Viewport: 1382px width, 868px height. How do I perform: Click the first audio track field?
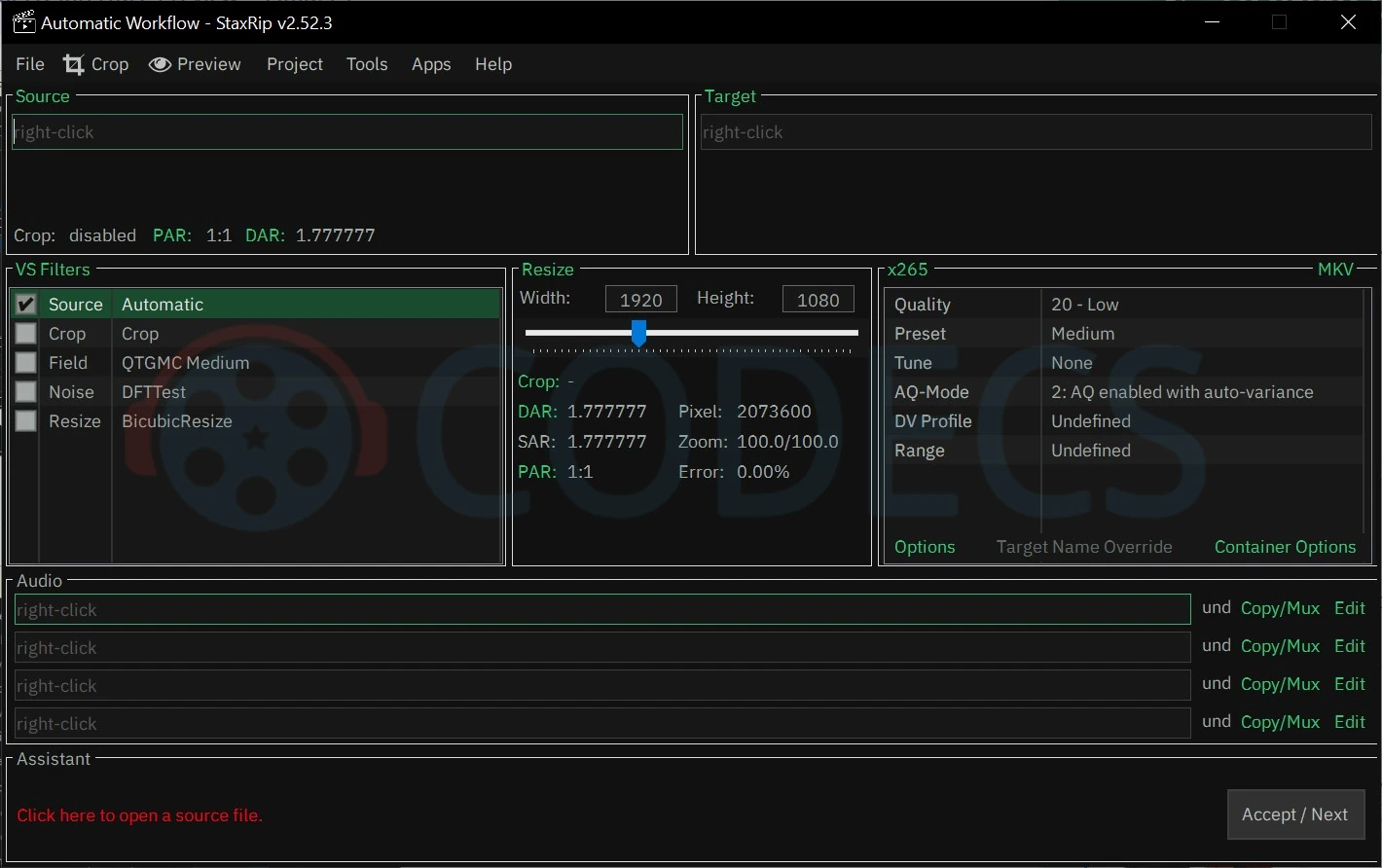[x=602, y=609]
